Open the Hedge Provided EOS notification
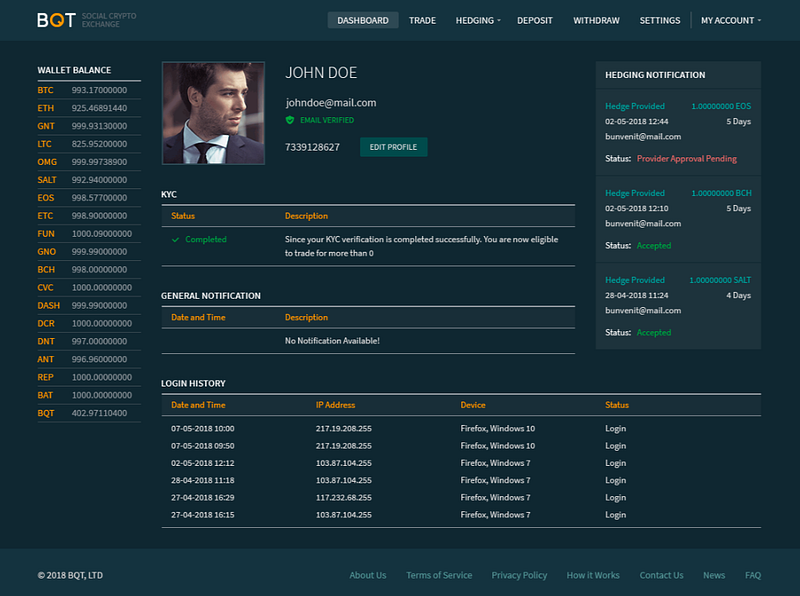 pos(678,132)
